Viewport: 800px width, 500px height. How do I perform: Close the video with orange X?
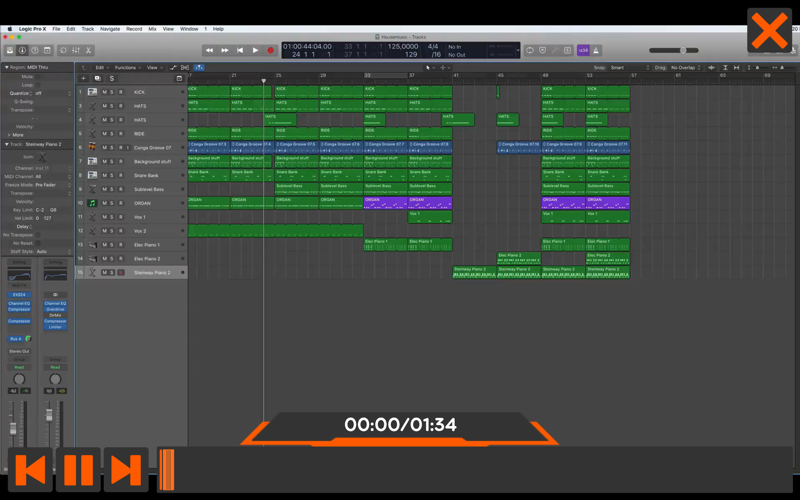(769, 31)
